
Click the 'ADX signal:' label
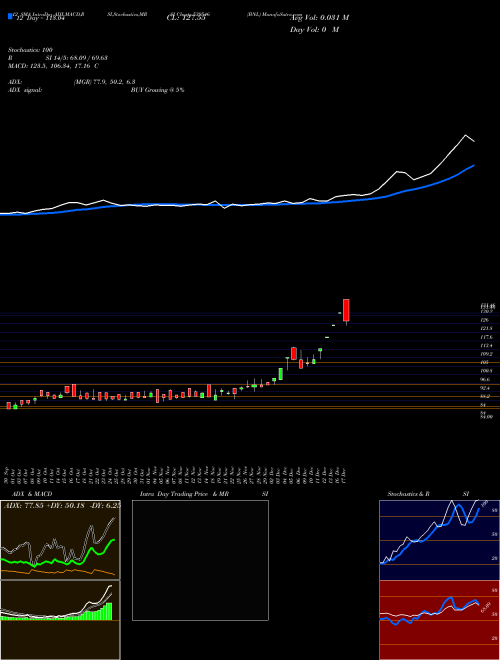tap(25, 90)
